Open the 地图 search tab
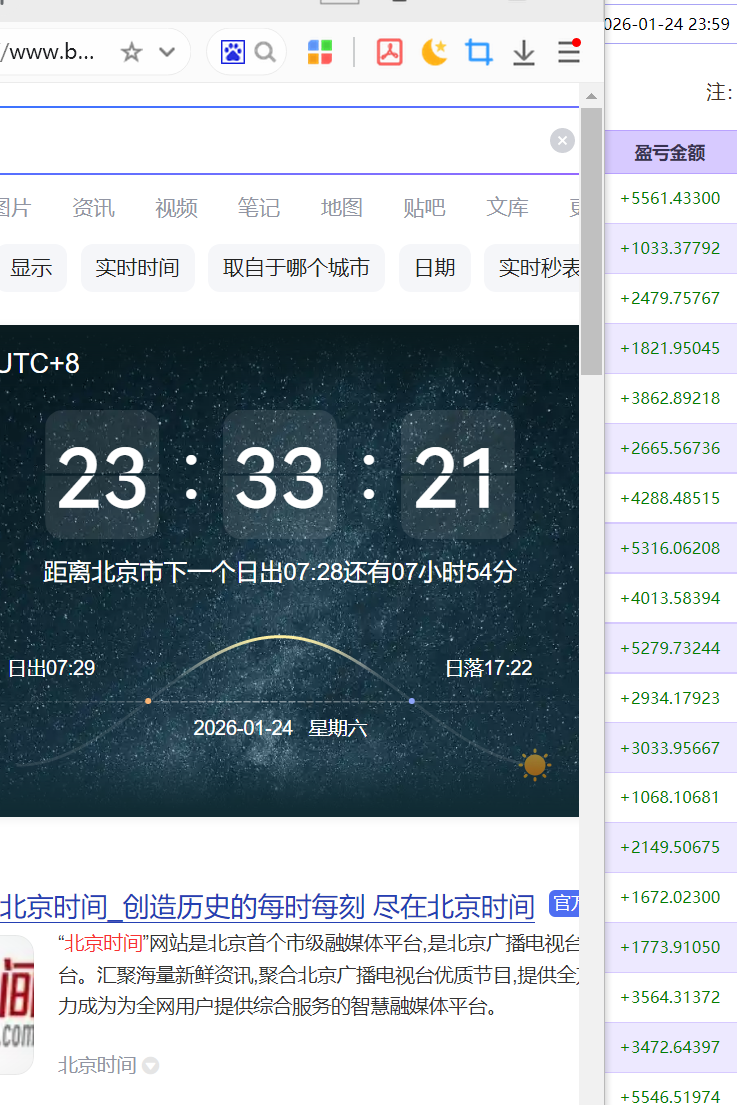Screen dimensions: 737x1105 click(x=341, y=208)
